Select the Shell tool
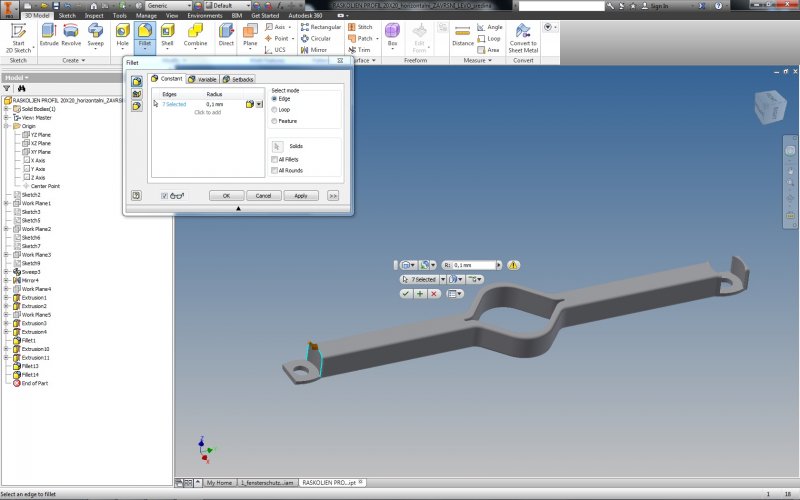 pyautogui.click(x=167, y=35)
